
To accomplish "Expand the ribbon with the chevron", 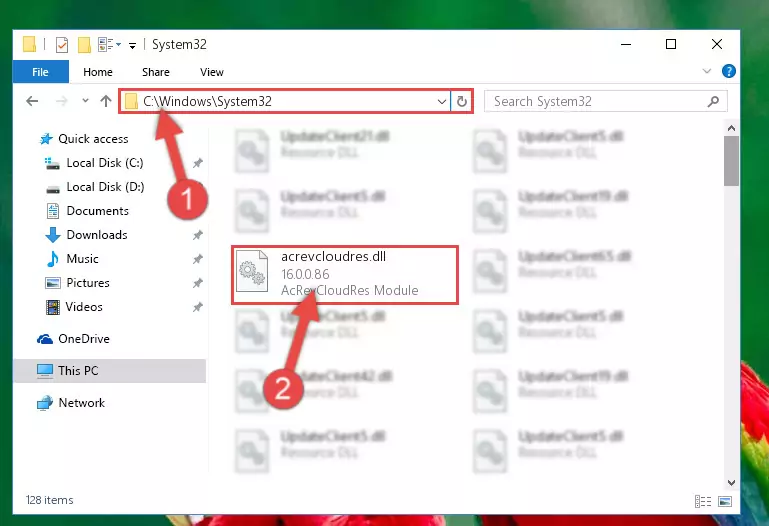I will tap(706, 71).
